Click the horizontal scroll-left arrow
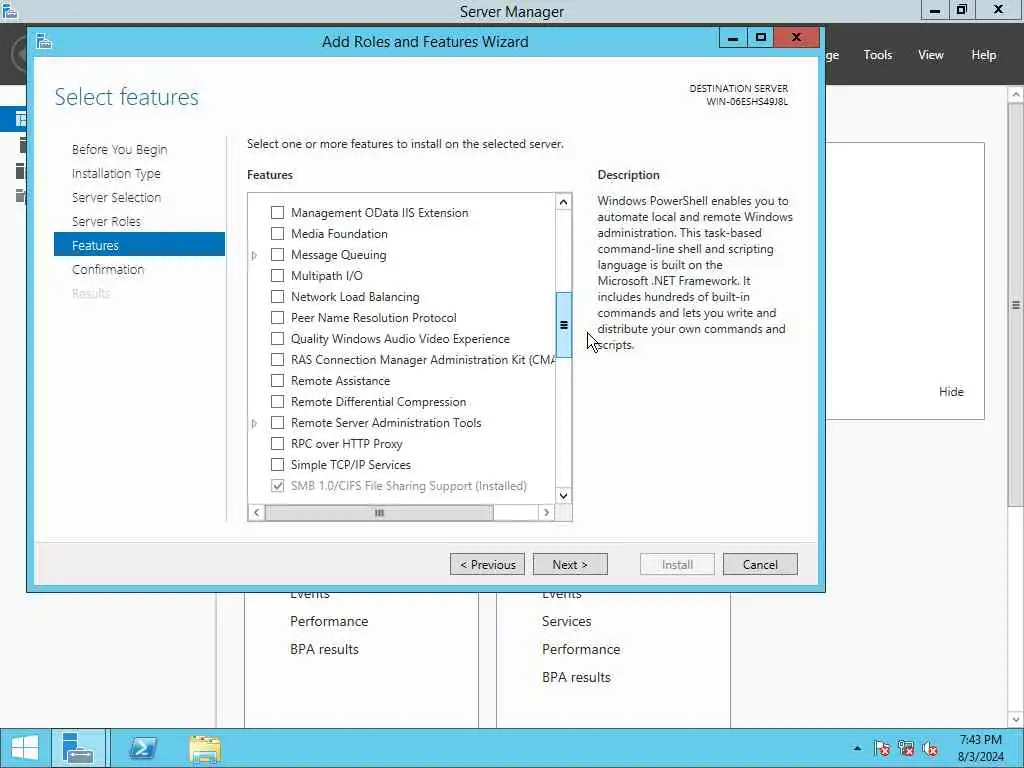The height and width of the screenshot is (768, 1024). pos(257,513)
